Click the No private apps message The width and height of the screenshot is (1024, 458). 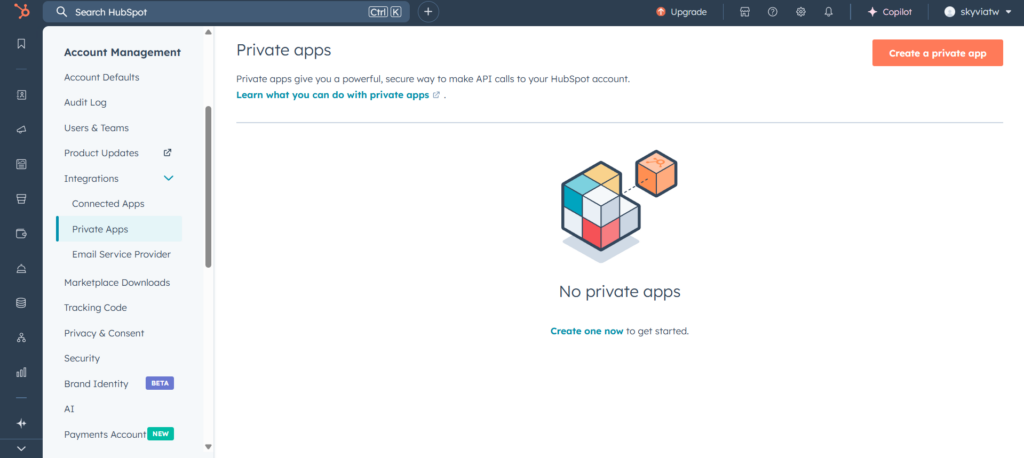620,291
